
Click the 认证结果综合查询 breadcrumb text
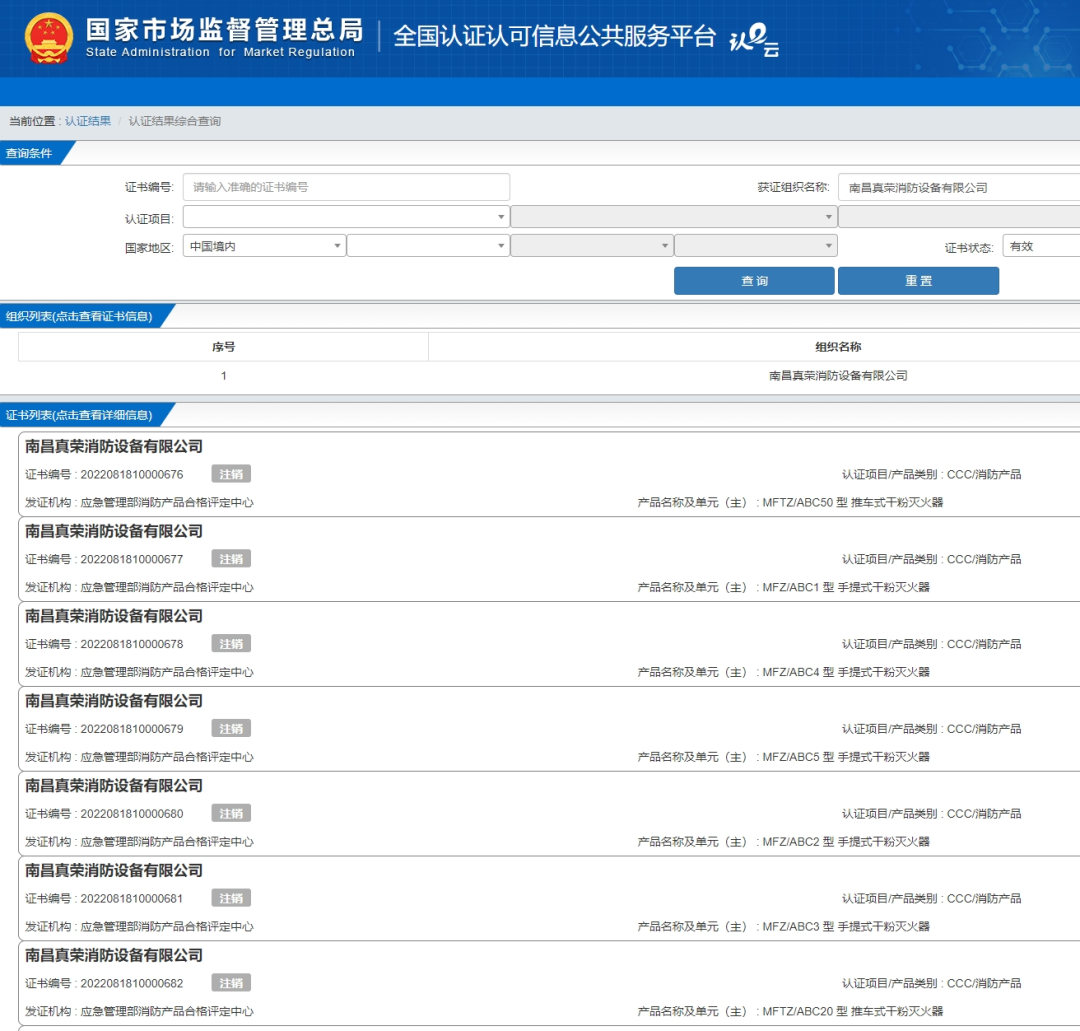[174, 121]
